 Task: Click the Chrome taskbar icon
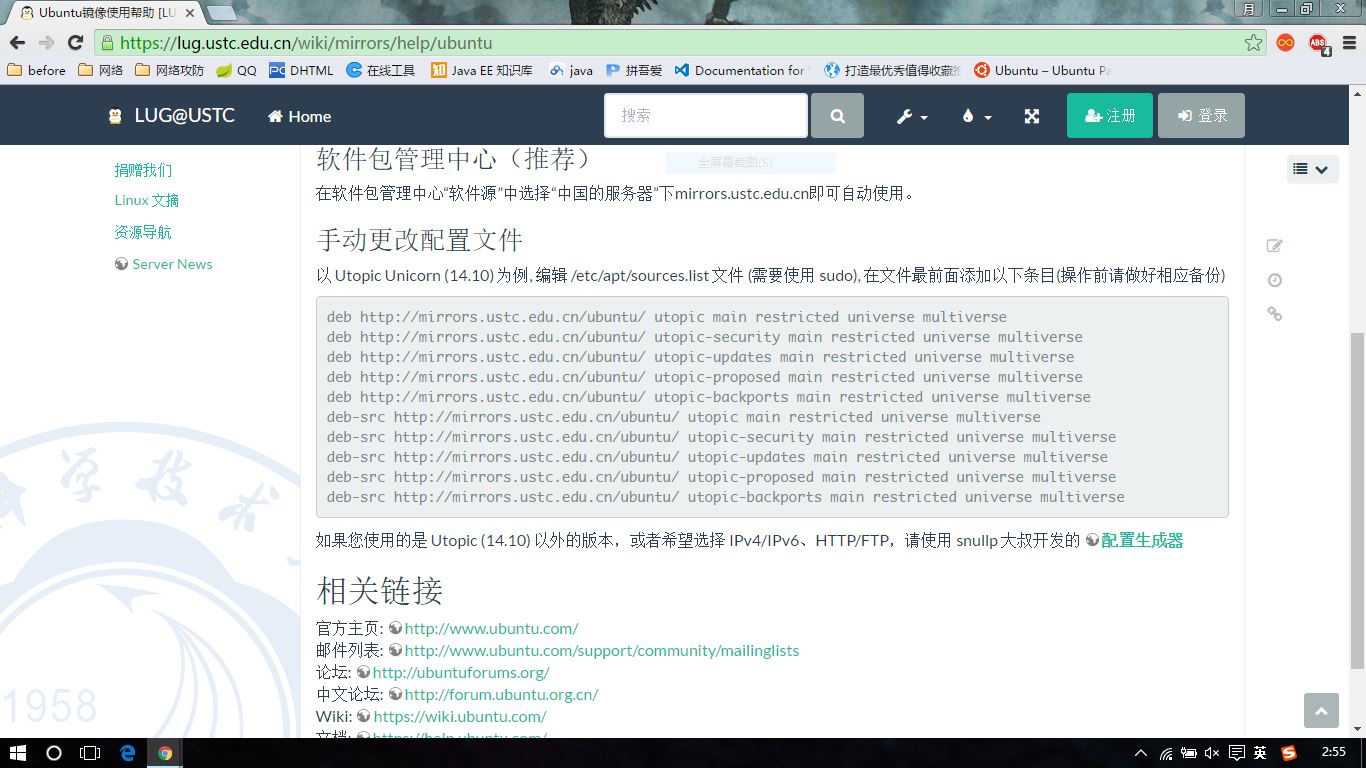point(165,753)
